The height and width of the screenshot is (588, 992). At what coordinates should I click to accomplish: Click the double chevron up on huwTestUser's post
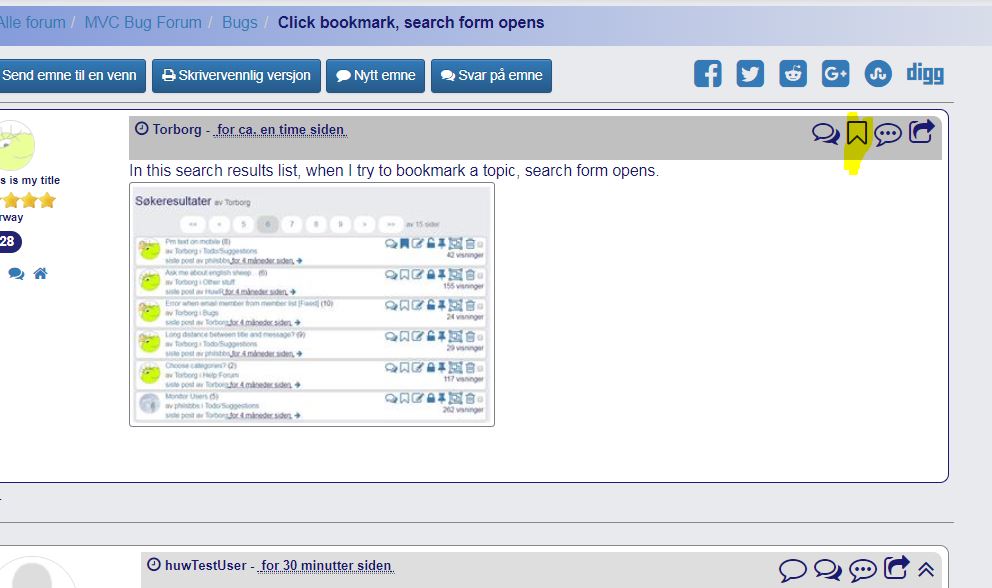tap(926, 570)
